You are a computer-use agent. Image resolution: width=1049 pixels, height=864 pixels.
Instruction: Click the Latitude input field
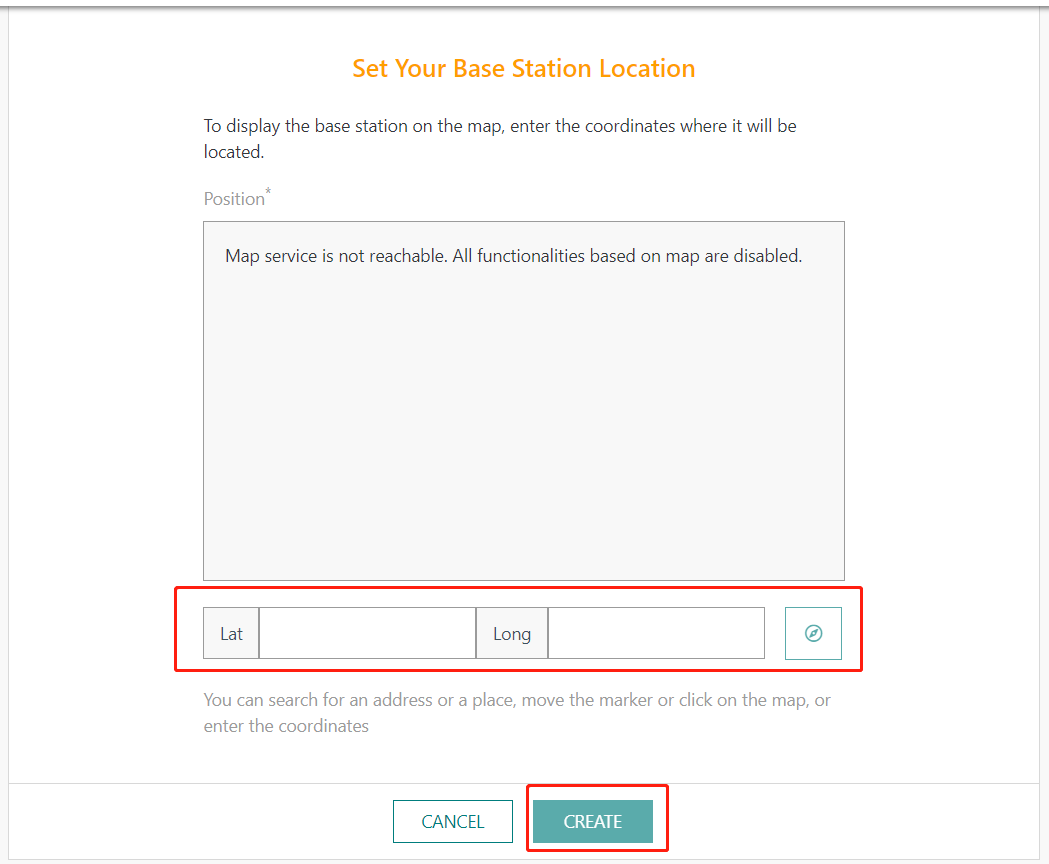[x=367, y=633]
